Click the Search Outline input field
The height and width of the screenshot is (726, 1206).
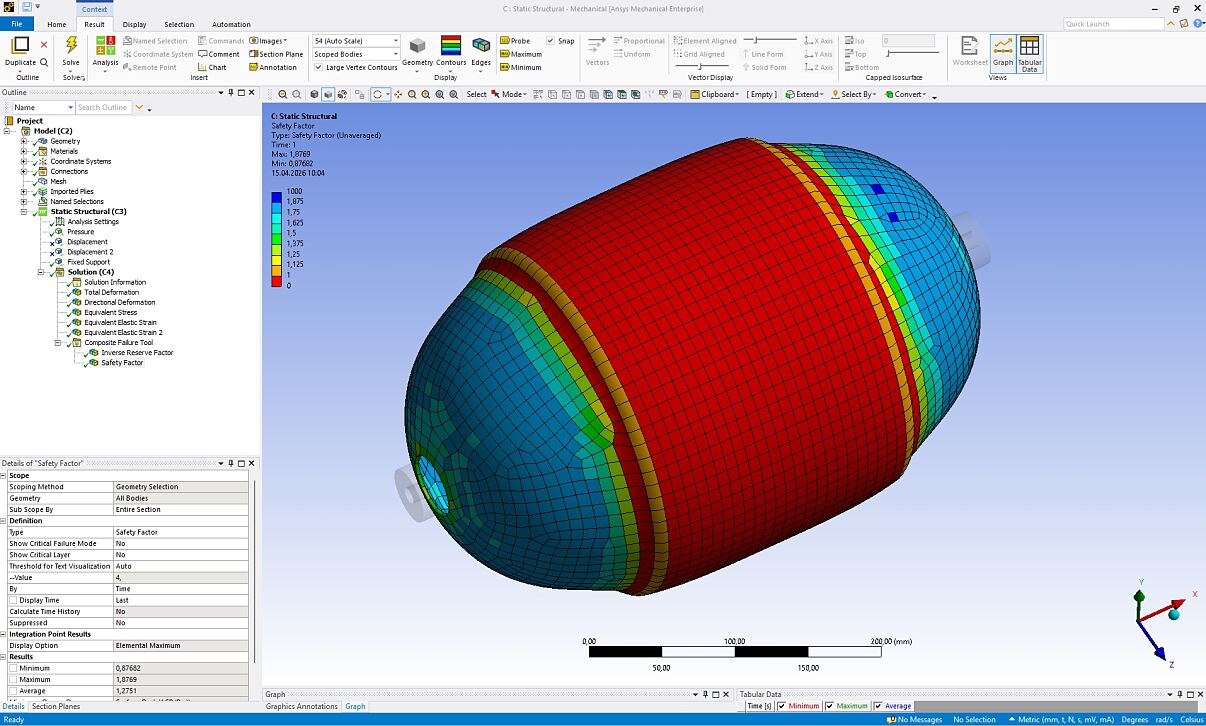[103, 107]
